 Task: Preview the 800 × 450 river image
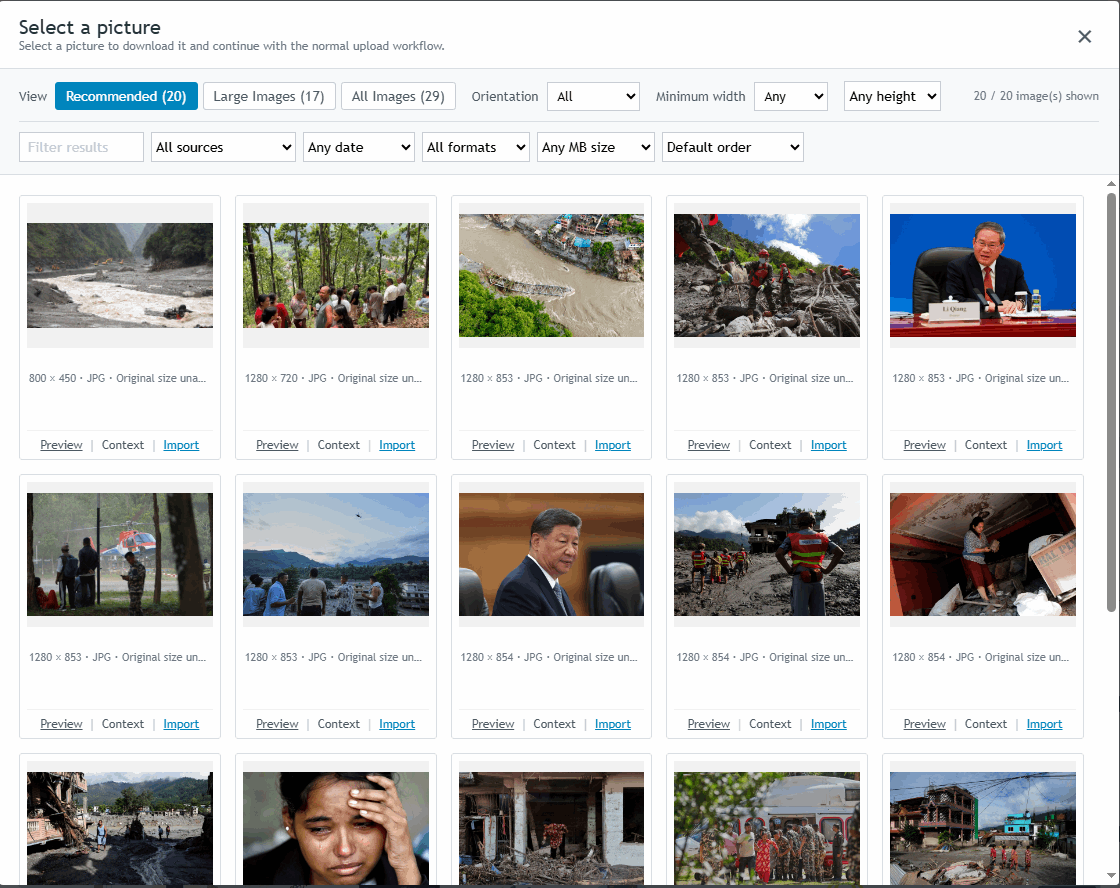(x=61, y=445)
